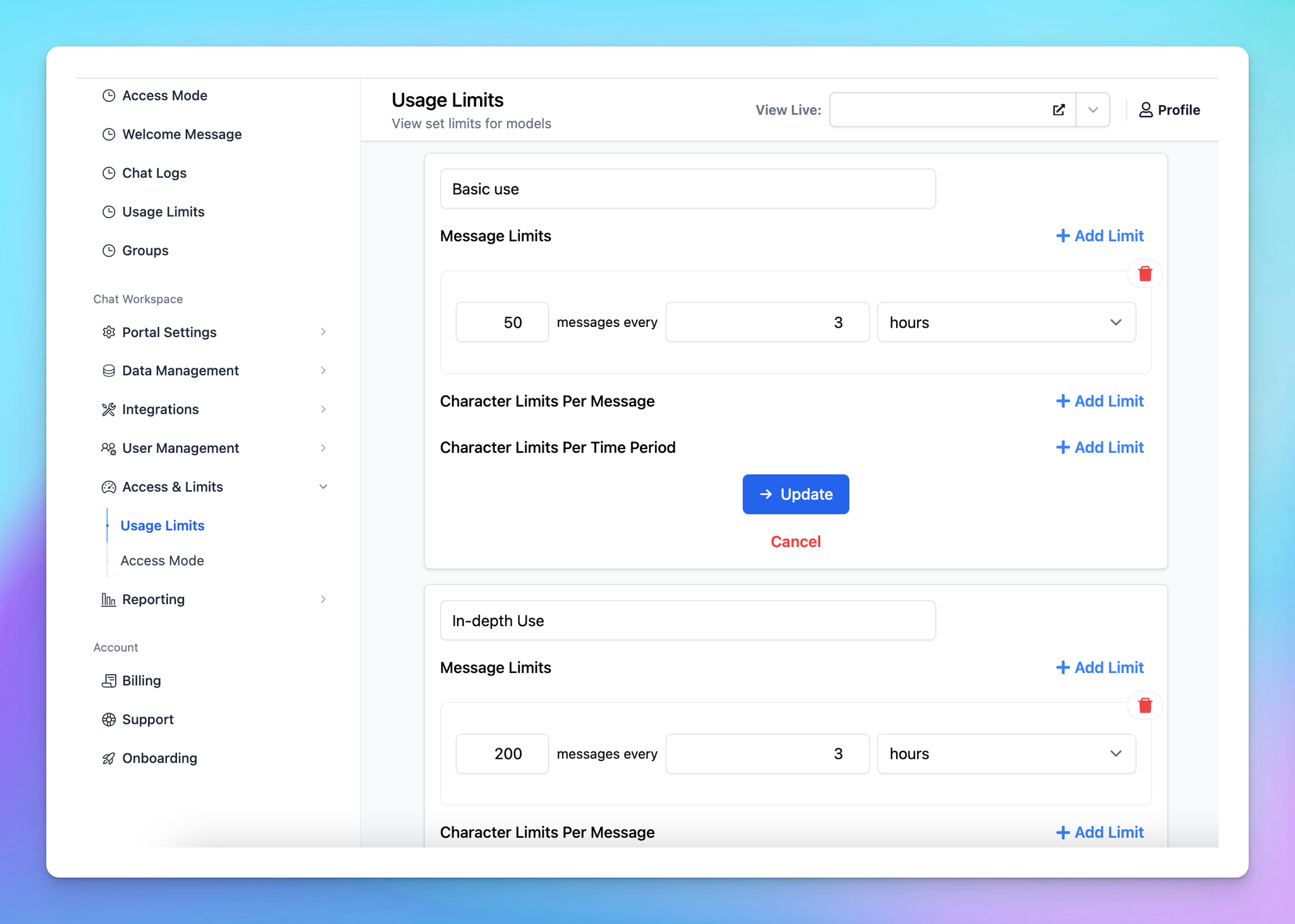Expand Portal Settings chevron
The image size is (1295, 924).
point(323,332)
